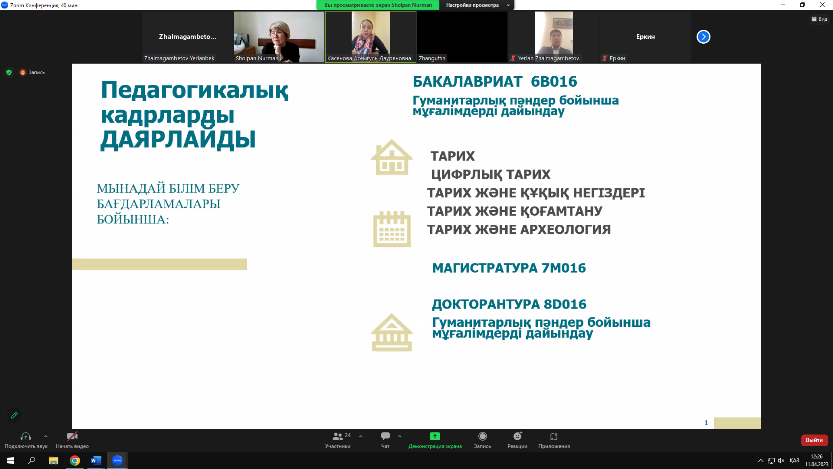This screenshot has width=833, height=469.
Task: Click the Join Audio headphones icon
Action: (24, 436)
